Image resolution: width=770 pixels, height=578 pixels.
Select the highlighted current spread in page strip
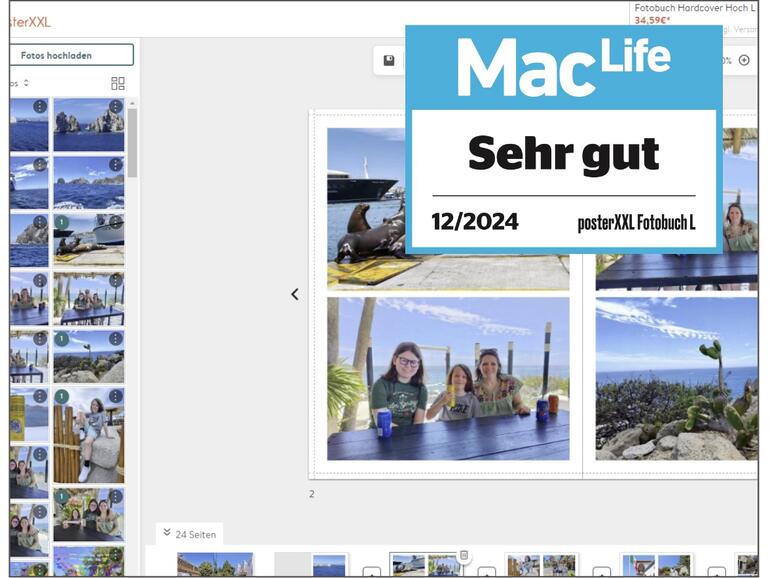[x=425, y=564]
